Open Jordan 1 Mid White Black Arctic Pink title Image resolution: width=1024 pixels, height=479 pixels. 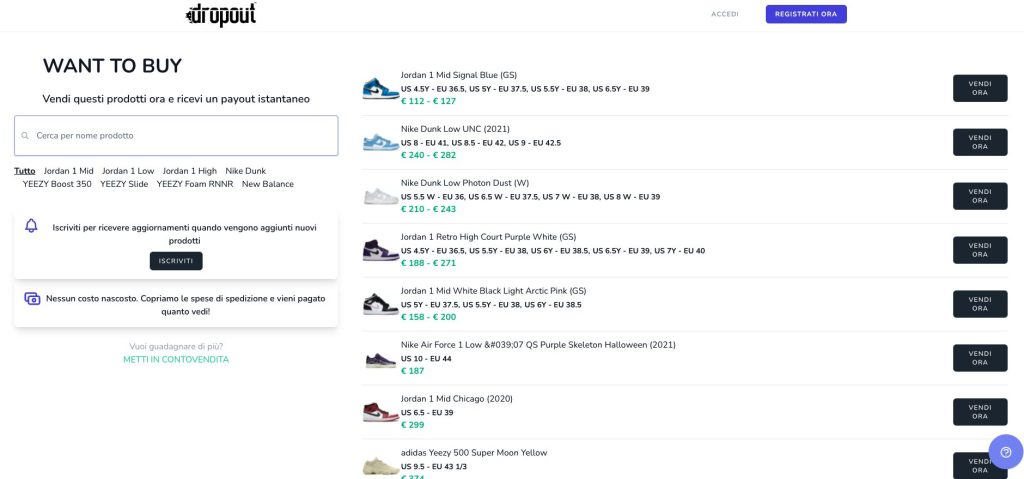[x=494, y=291]
